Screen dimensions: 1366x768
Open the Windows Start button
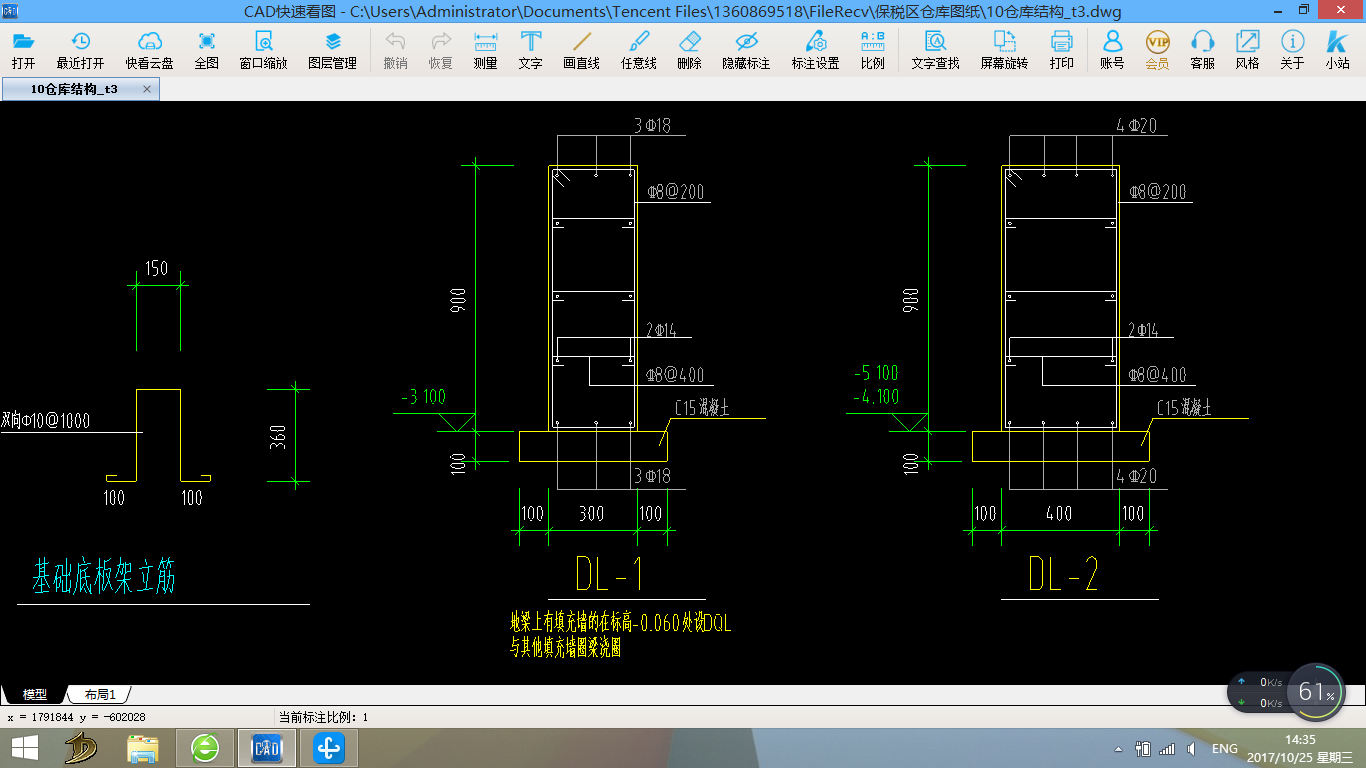(x=24, y=748)
